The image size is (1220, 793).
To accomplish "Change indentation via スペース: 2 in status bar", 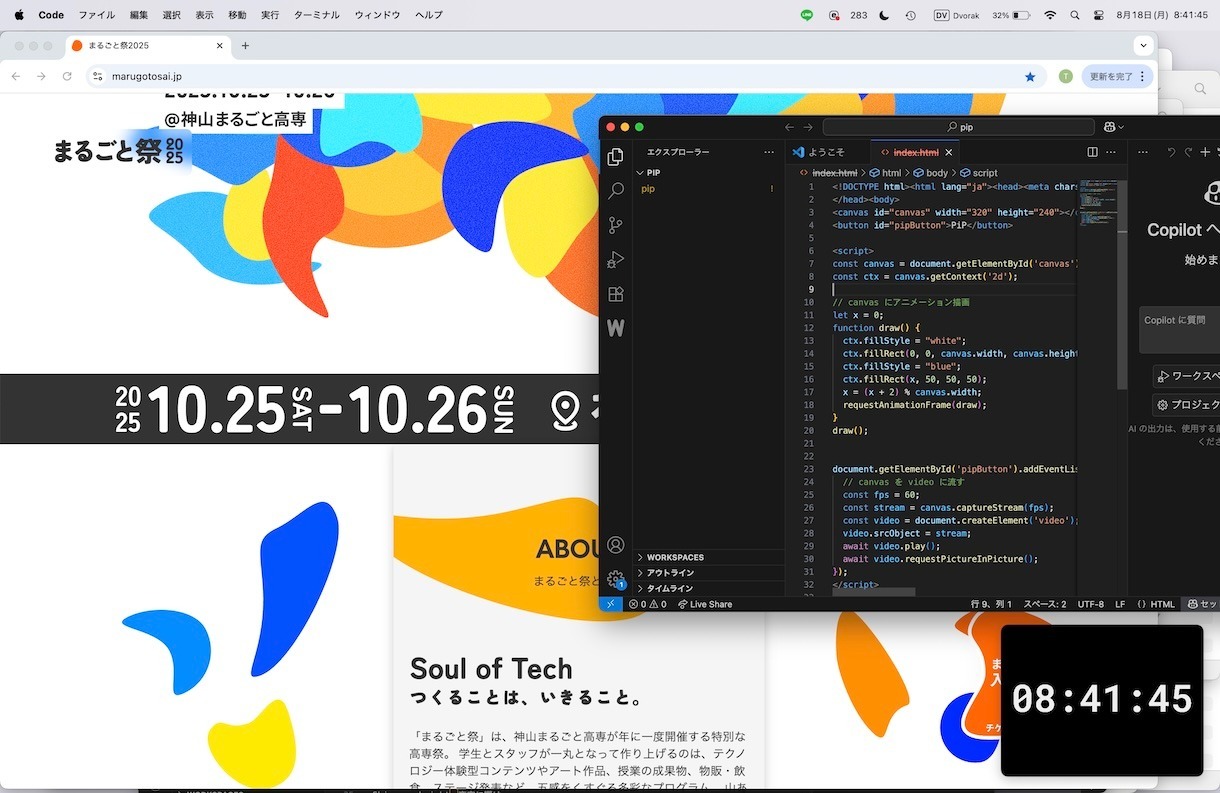I will click(1045, 604).
